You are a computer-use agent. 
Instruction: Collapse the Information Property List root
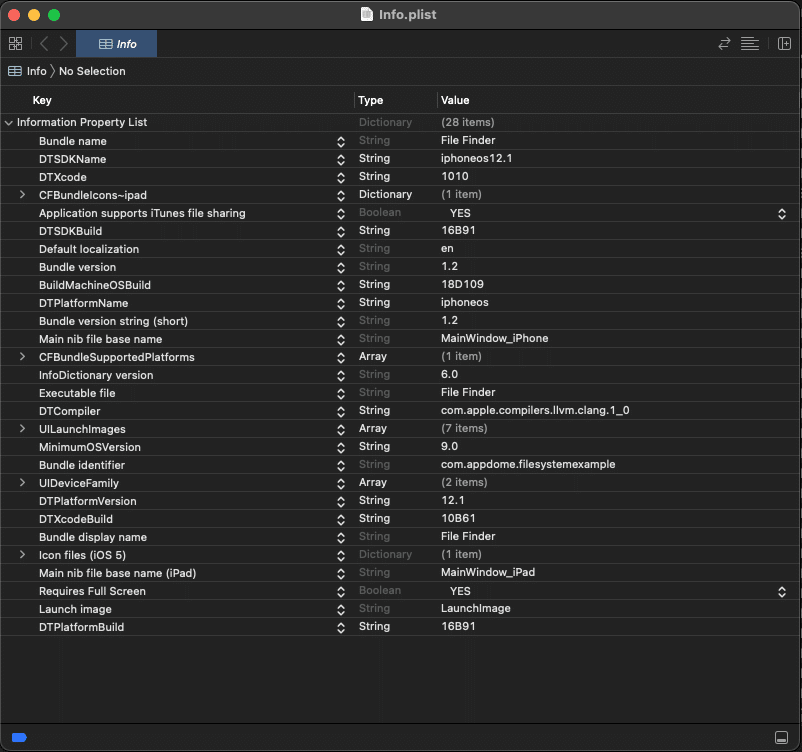(9, 123)
